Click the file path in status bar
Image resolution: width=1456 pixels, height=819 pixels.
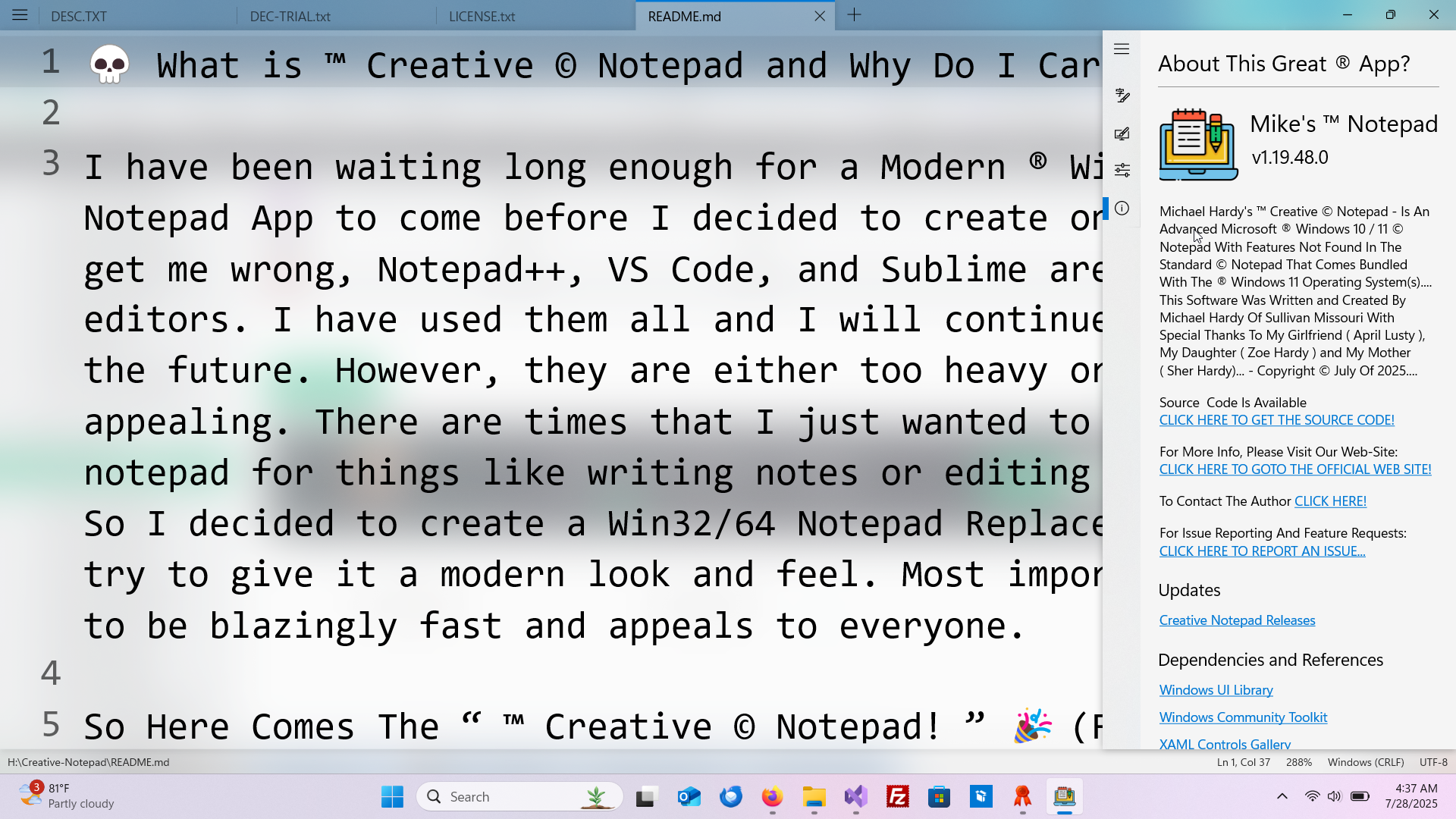pos(89,762)
